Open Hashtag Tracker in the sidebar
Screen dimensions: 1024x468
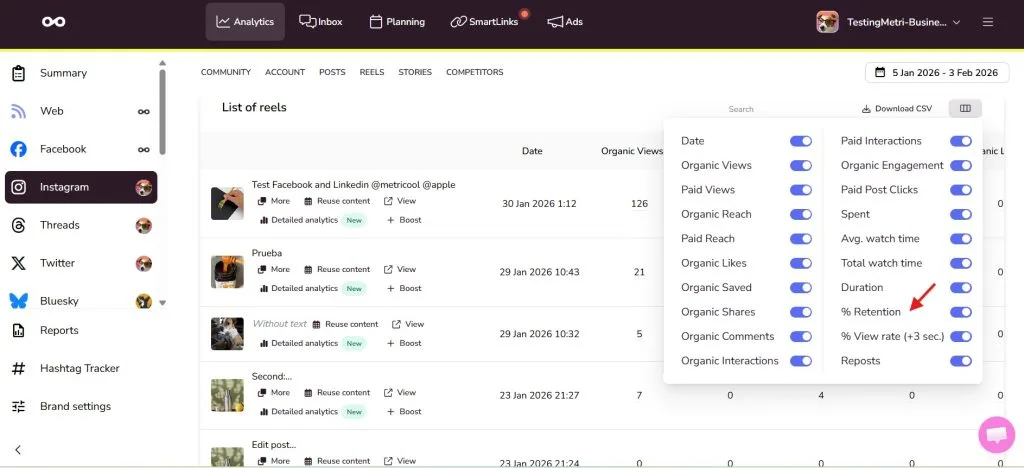(79, 368)
